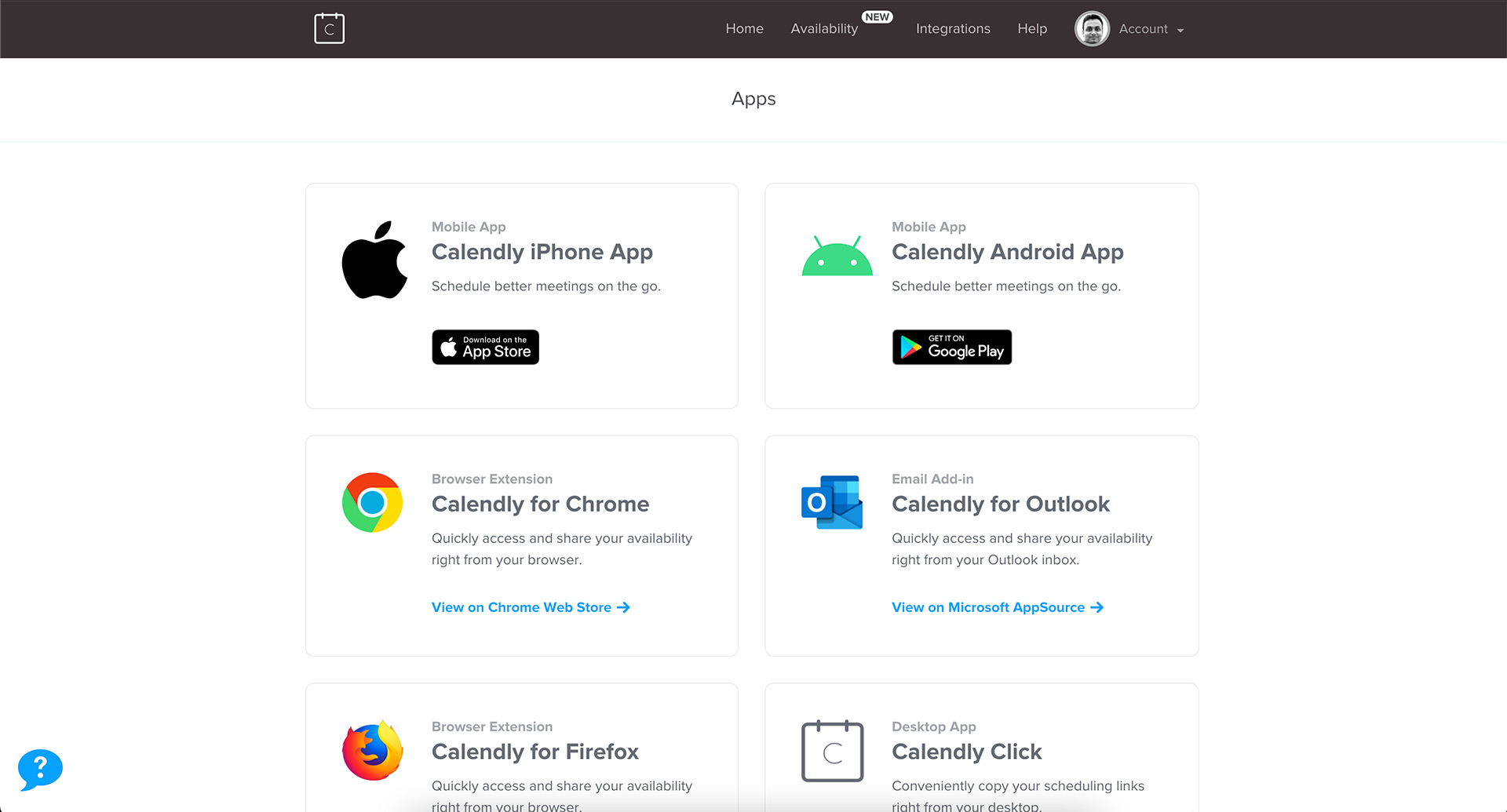
Task: Click the Calendly Click description
Action: [1018, 795]
